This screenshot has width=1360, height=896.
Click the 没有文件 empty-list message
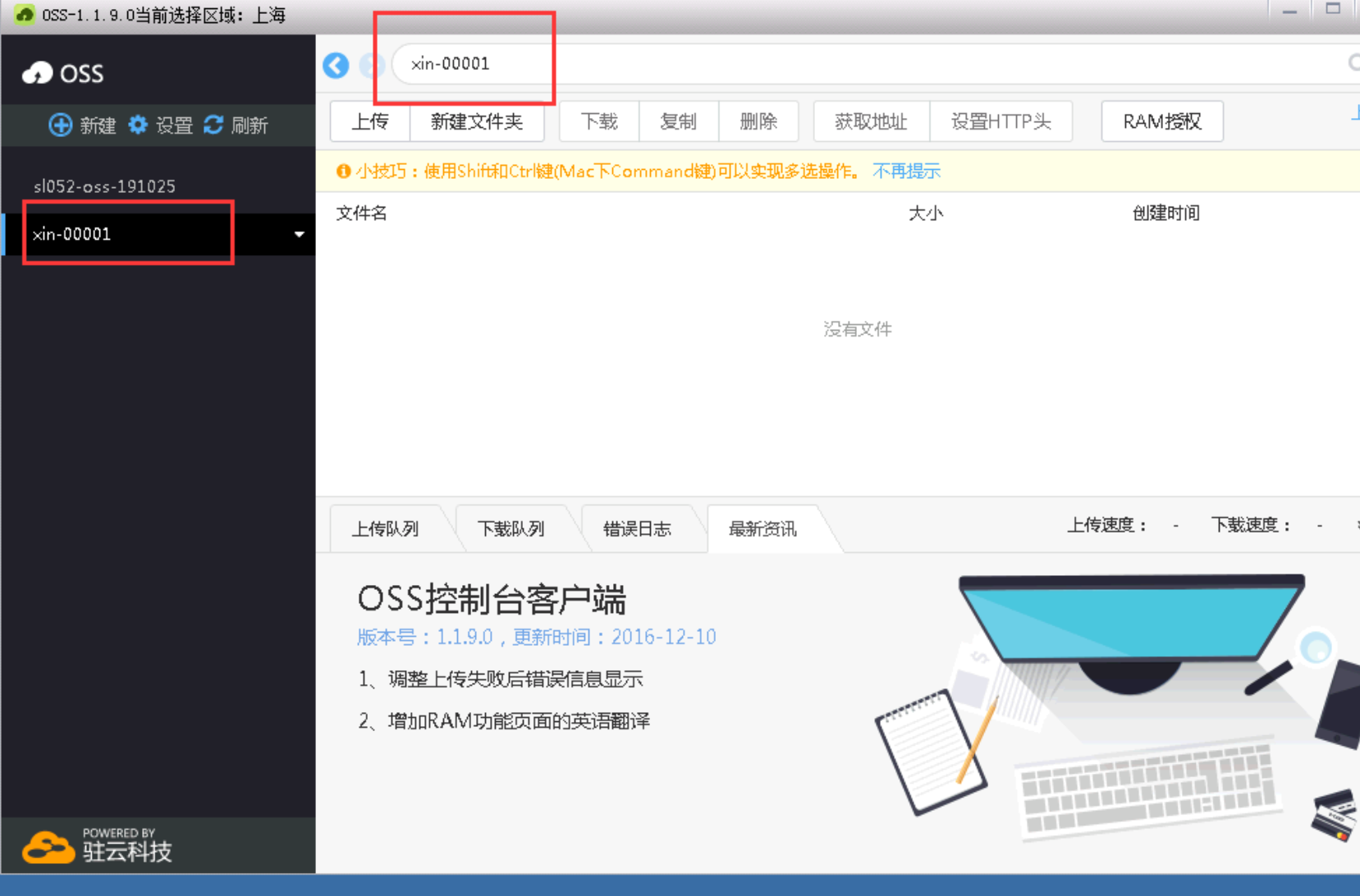point(858,329)
